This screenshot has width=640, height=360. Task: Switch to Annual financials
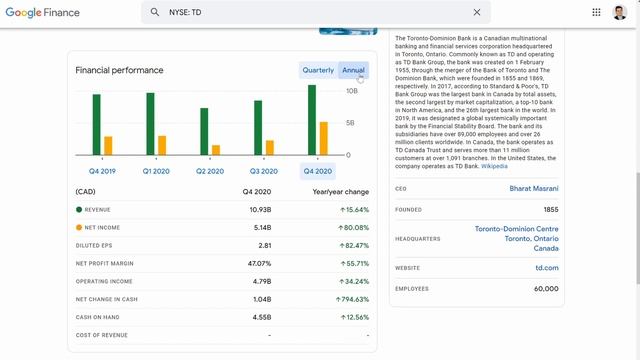pos(353,70)
